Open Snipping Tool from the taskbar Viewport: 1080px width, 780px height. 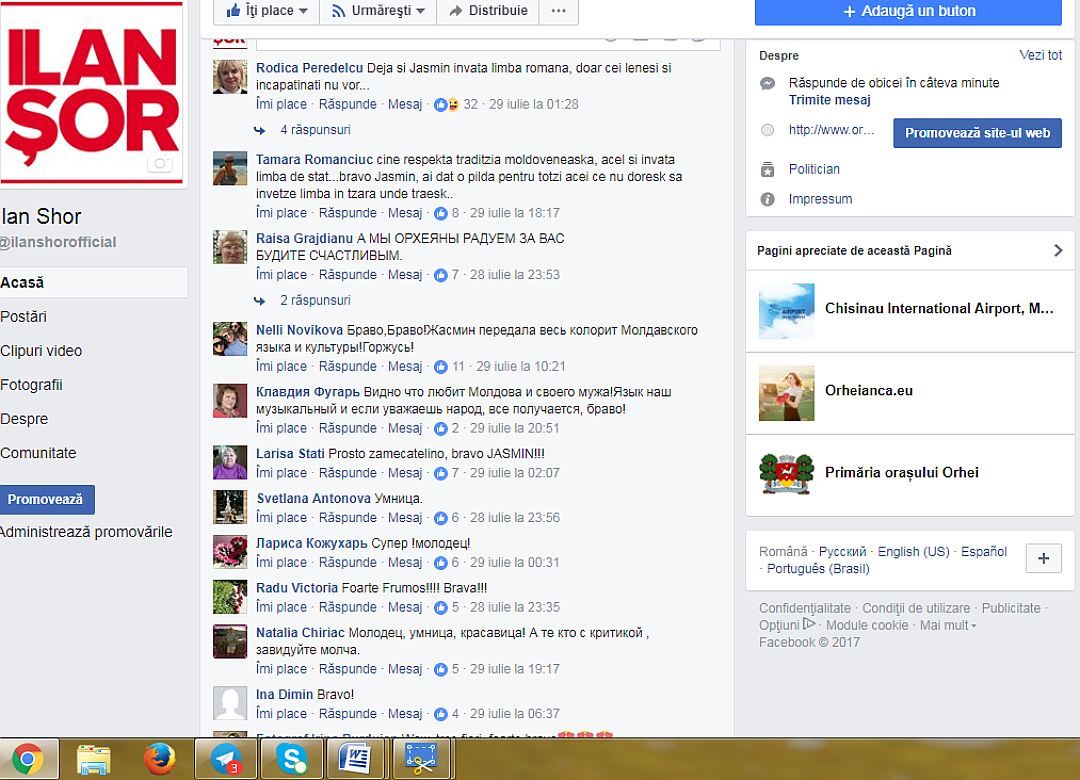pyautogui.click(x=422, y=759)
